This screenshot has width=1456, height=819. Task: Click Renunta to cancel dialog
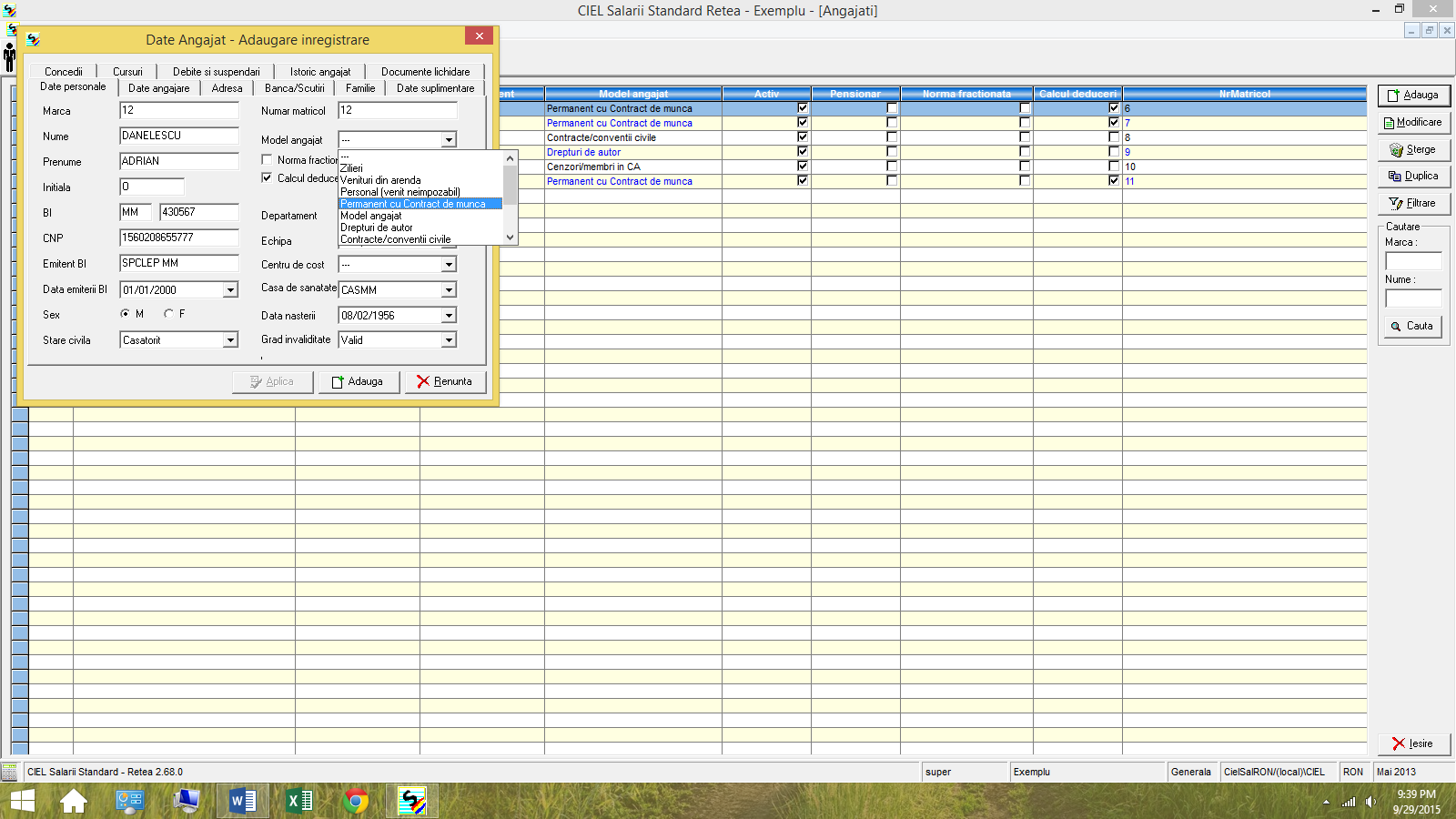pyautogui.click(x=445, y=381)
